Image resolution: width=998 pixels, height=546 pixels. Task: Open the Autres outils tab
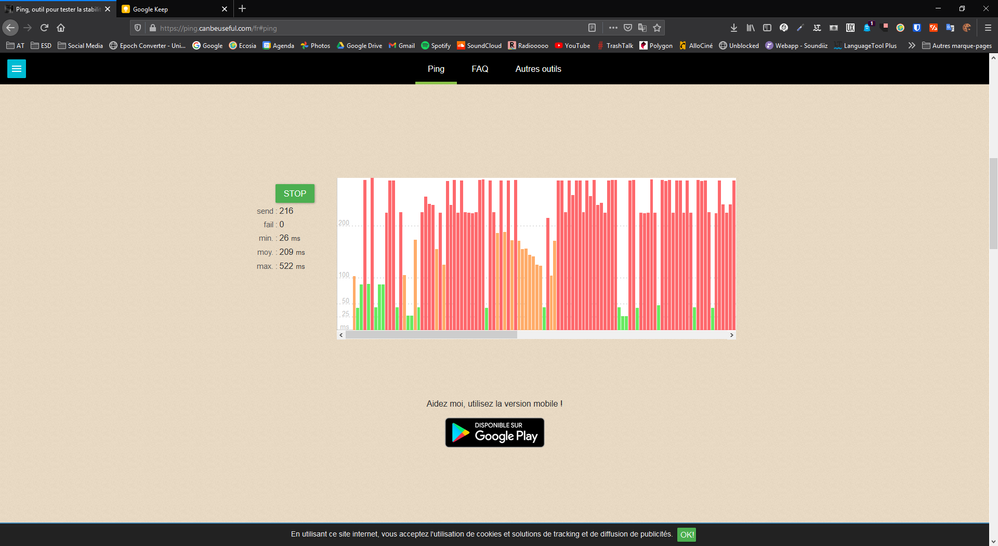pyautogui.click(x=538, y=69)
